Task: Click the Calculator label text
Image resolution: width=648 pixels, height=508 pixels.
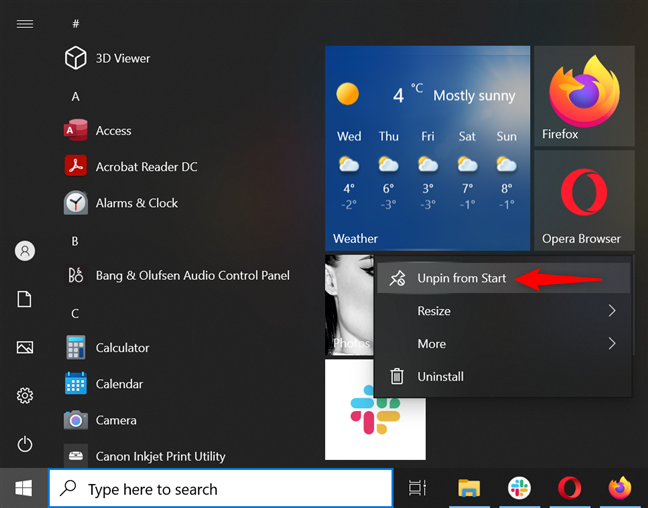Action: click(x=122, y=348)
